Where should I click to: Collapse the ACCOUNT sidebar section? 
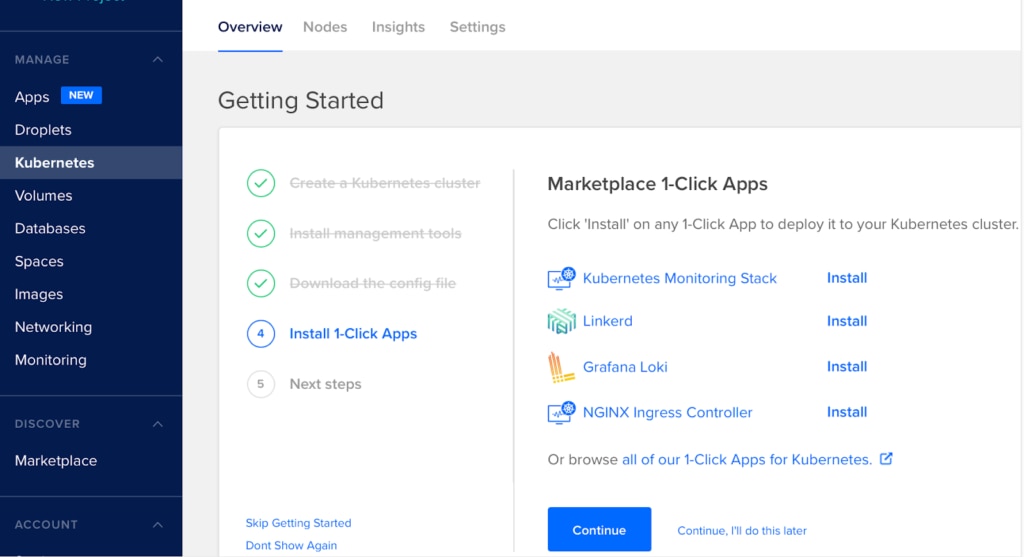(157, 525)
